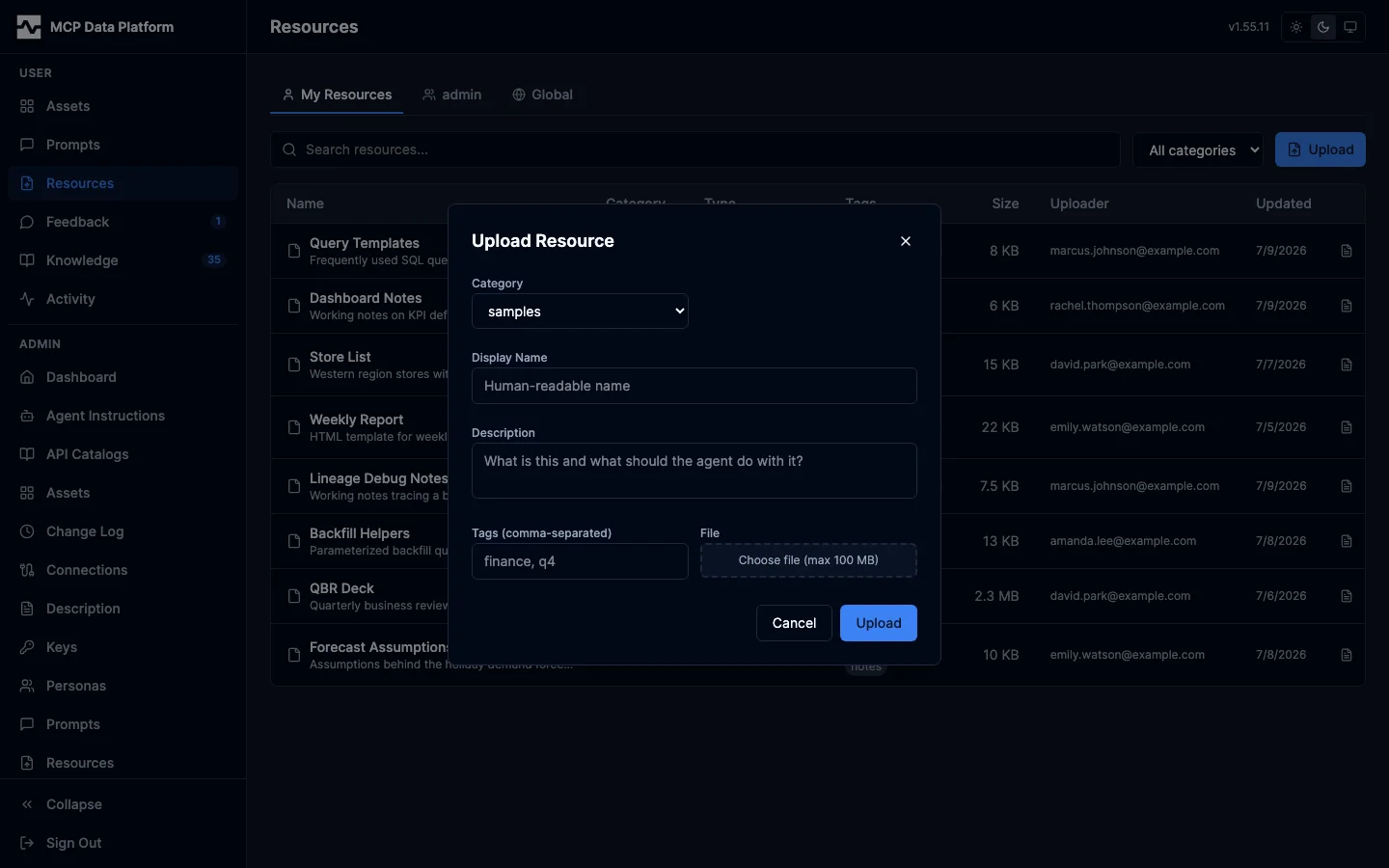
Task: Open Feedback in sidebar
Action: pos(123,222)
